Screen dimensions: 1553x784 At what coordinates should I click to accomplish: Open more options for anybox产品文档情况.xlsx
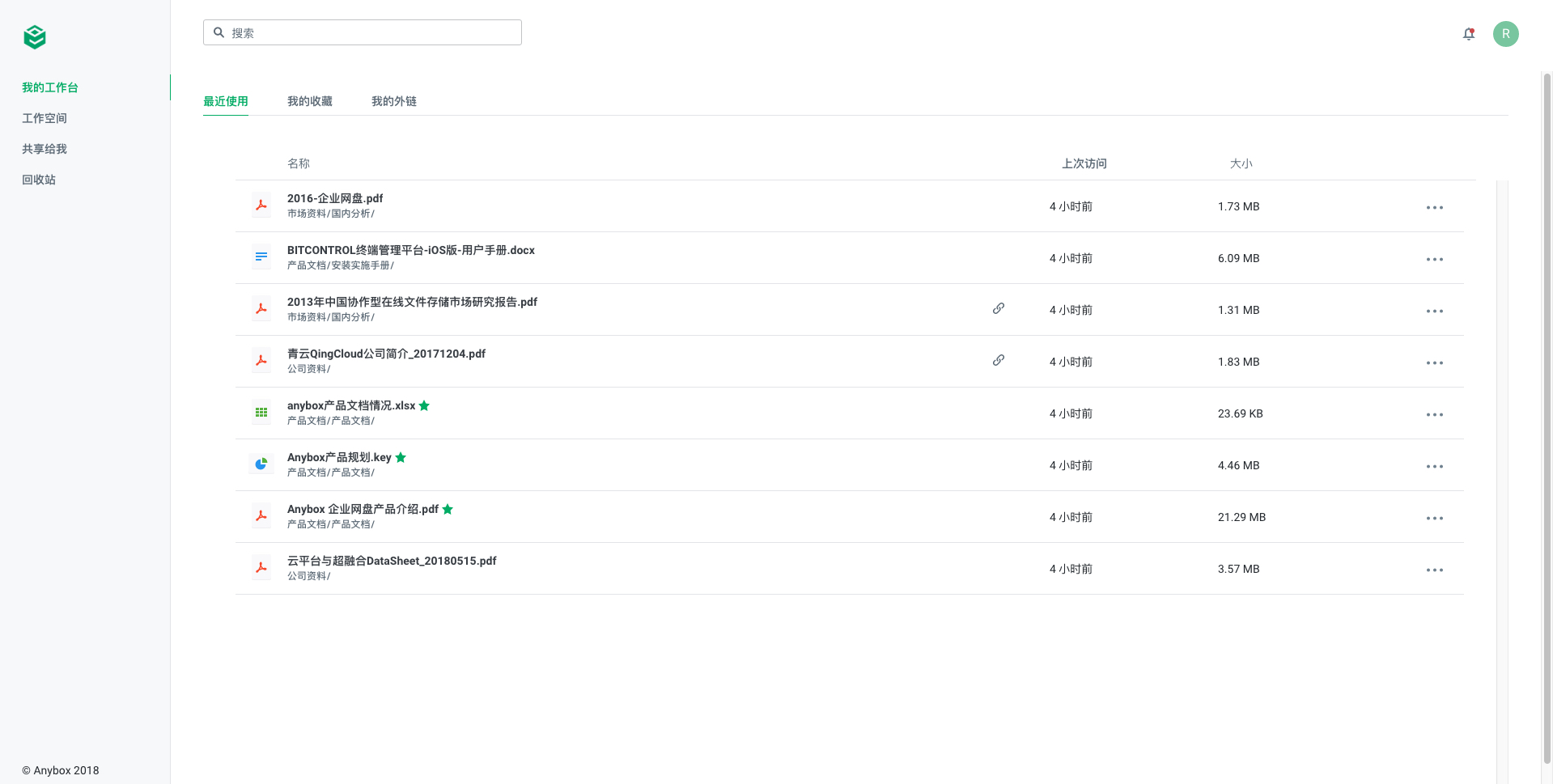tap(1435, 414)
